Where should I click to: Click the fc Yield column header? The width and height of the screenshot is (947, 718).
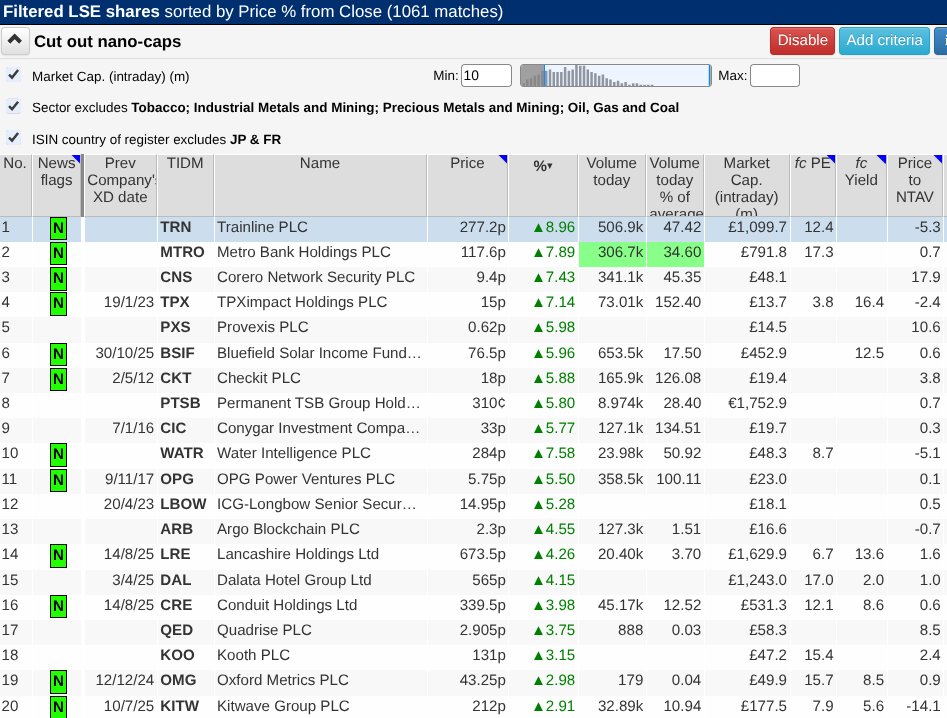tap(861, 185)
